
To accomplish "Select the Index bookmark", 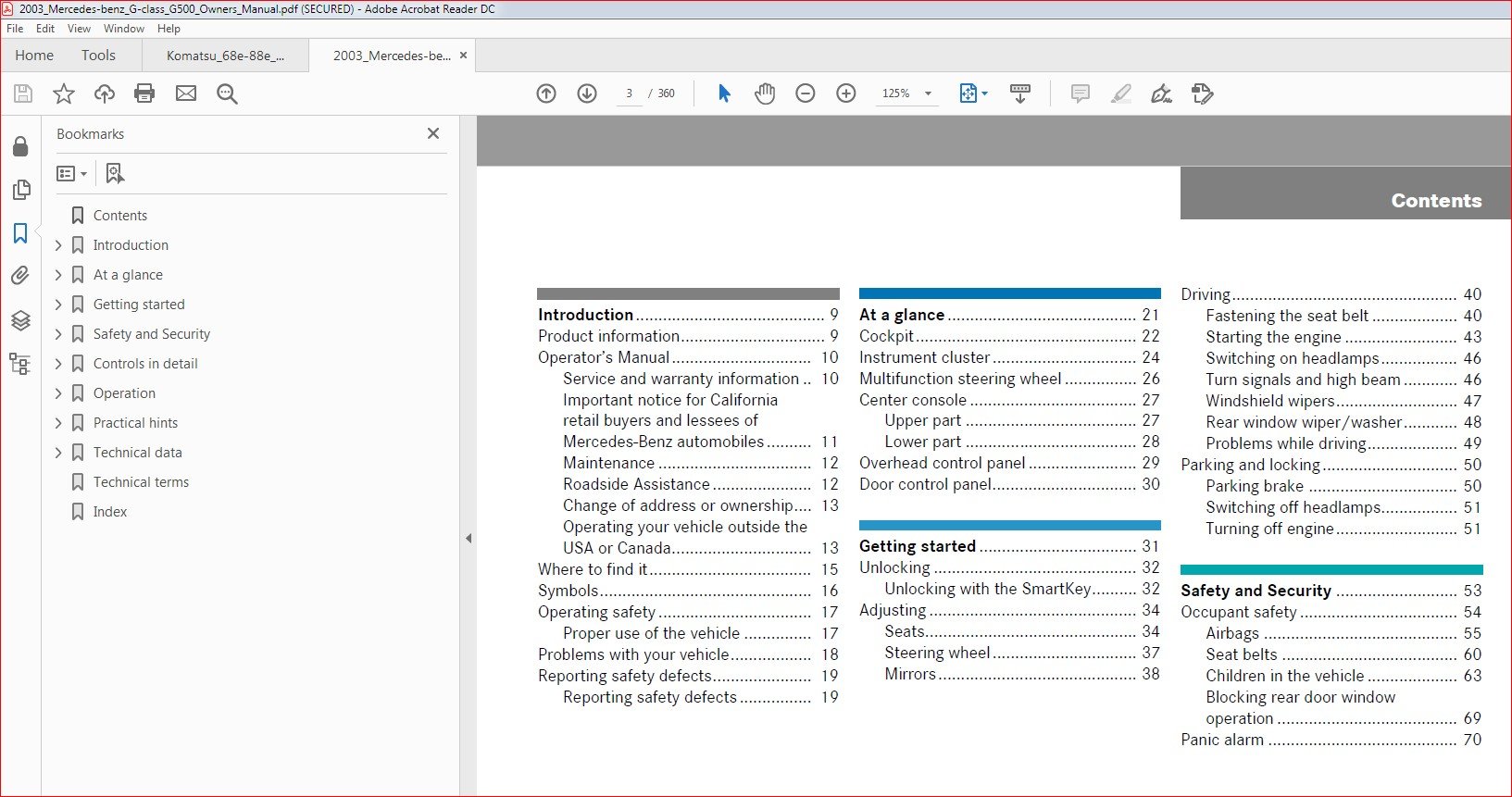I will tap(110, 512).
